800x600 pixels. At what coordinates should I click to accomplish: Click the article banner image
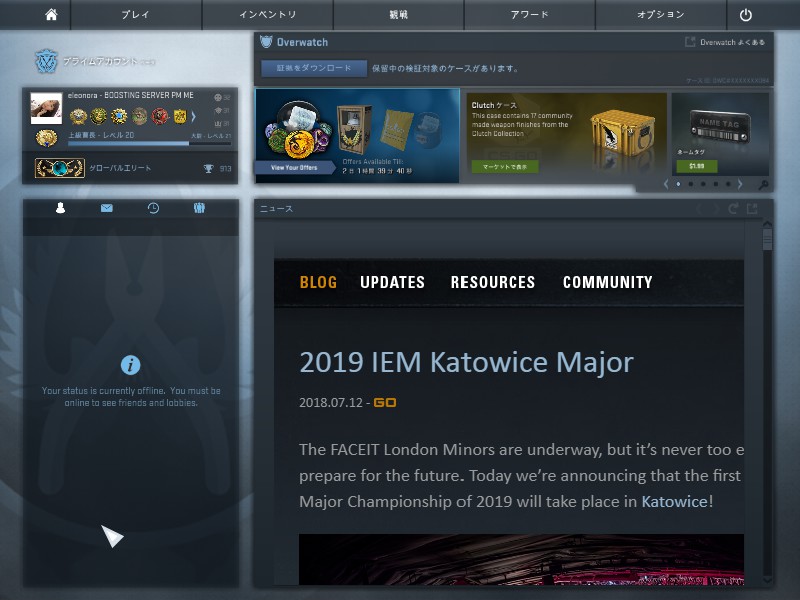[521, 559]
